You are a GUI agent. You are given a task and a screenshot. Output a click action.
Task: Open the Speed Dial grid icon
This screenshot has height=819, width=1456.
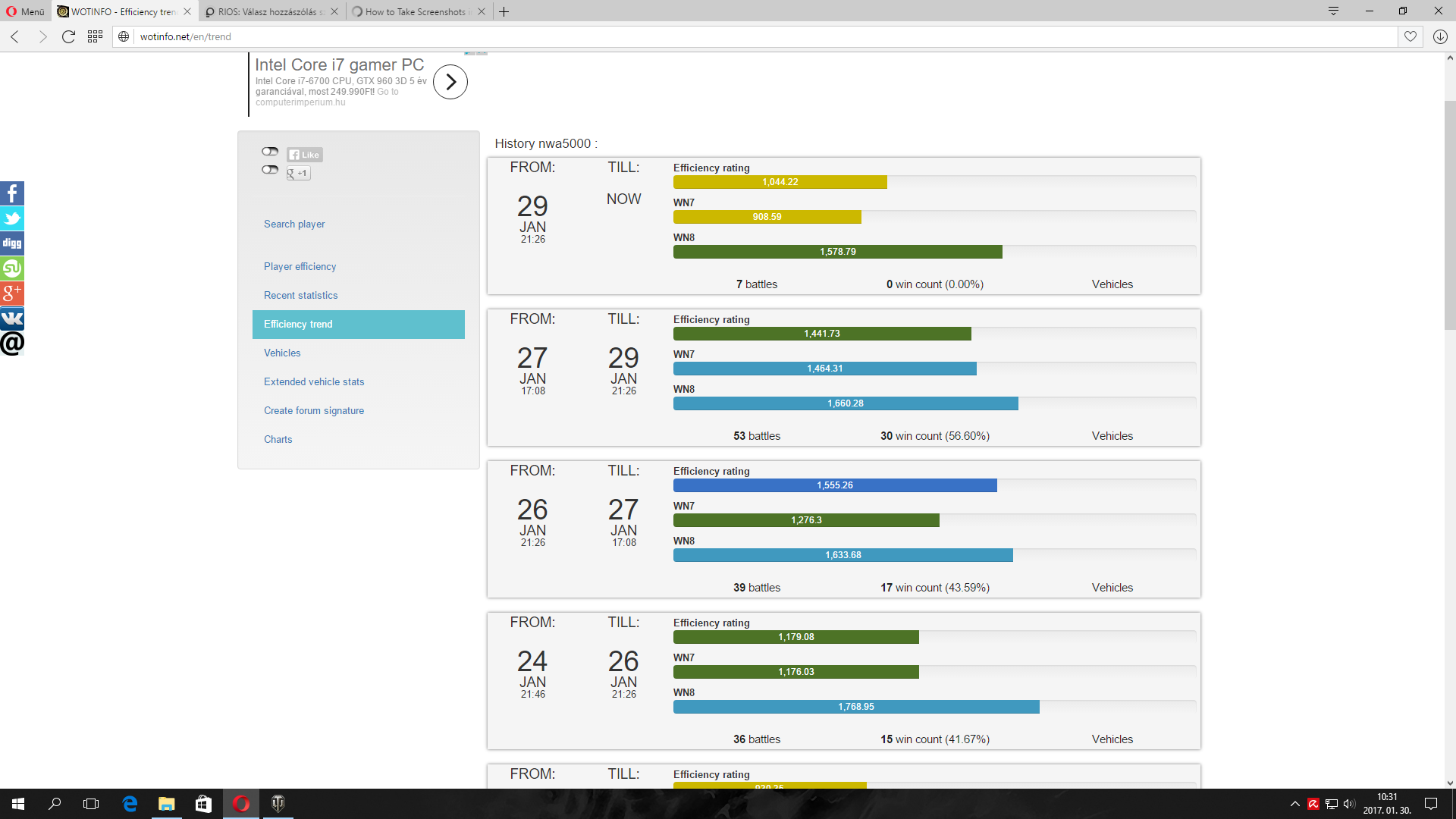click(x=95, y=36)
